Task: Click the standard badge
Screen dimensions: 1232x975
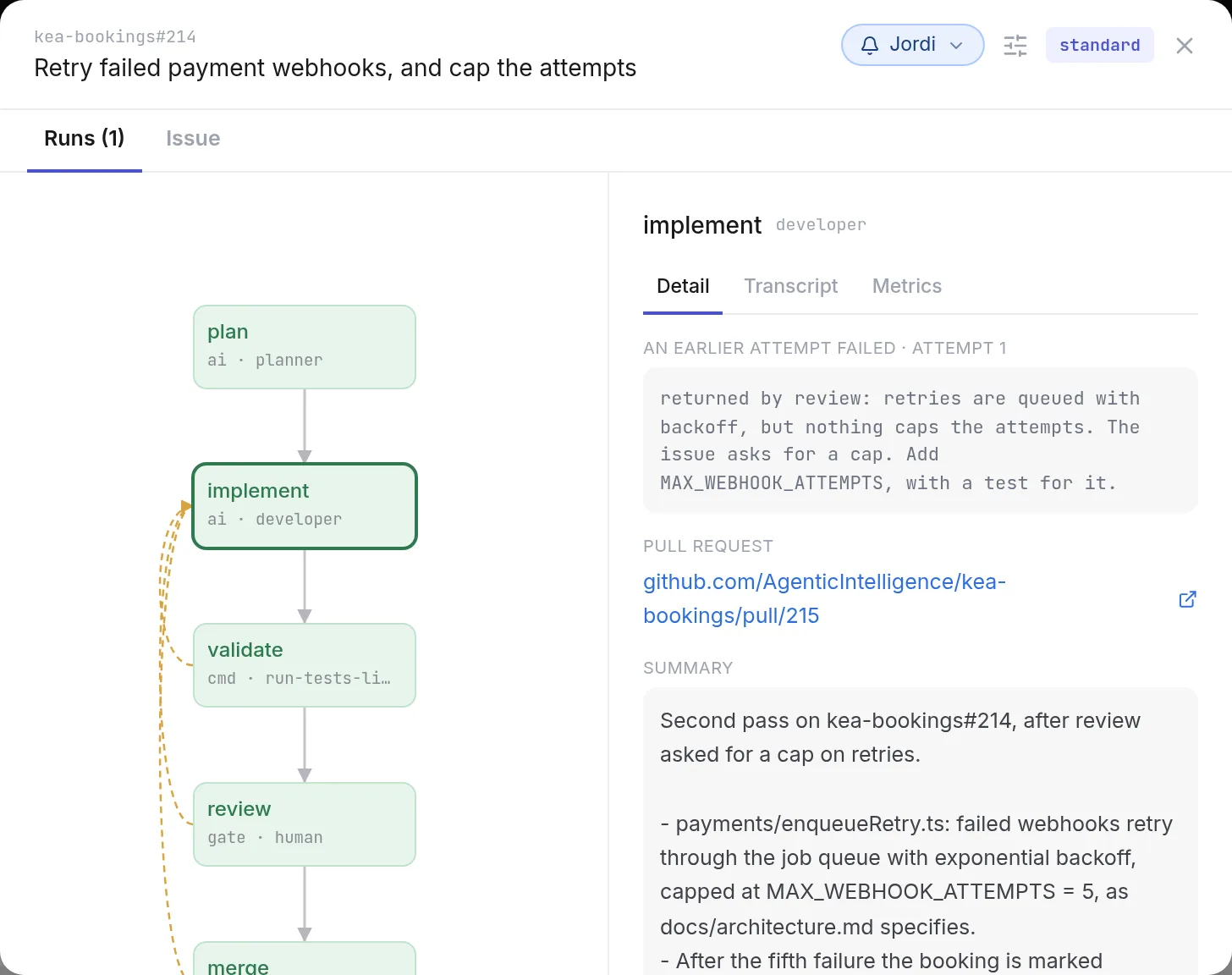Action: (x=1100, y=46)
